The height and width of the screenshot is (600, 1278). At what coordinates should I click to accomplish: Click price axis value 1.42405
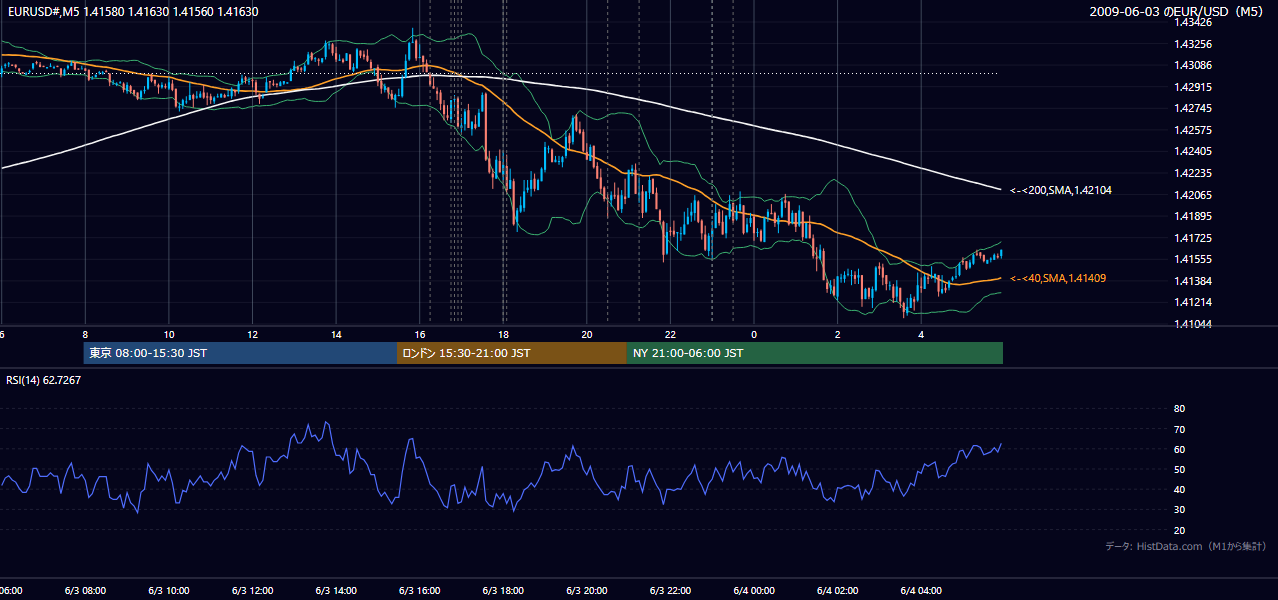[1192, 151]
